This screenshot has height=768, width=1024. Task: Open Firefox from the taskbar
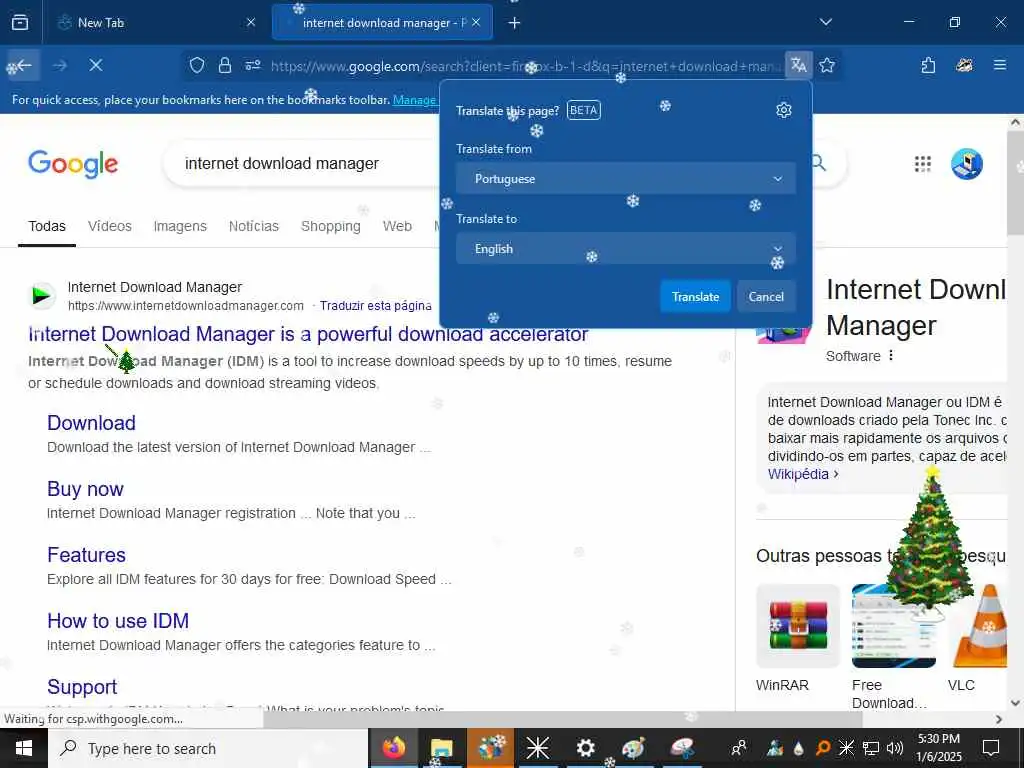click(x=394, y=748)
